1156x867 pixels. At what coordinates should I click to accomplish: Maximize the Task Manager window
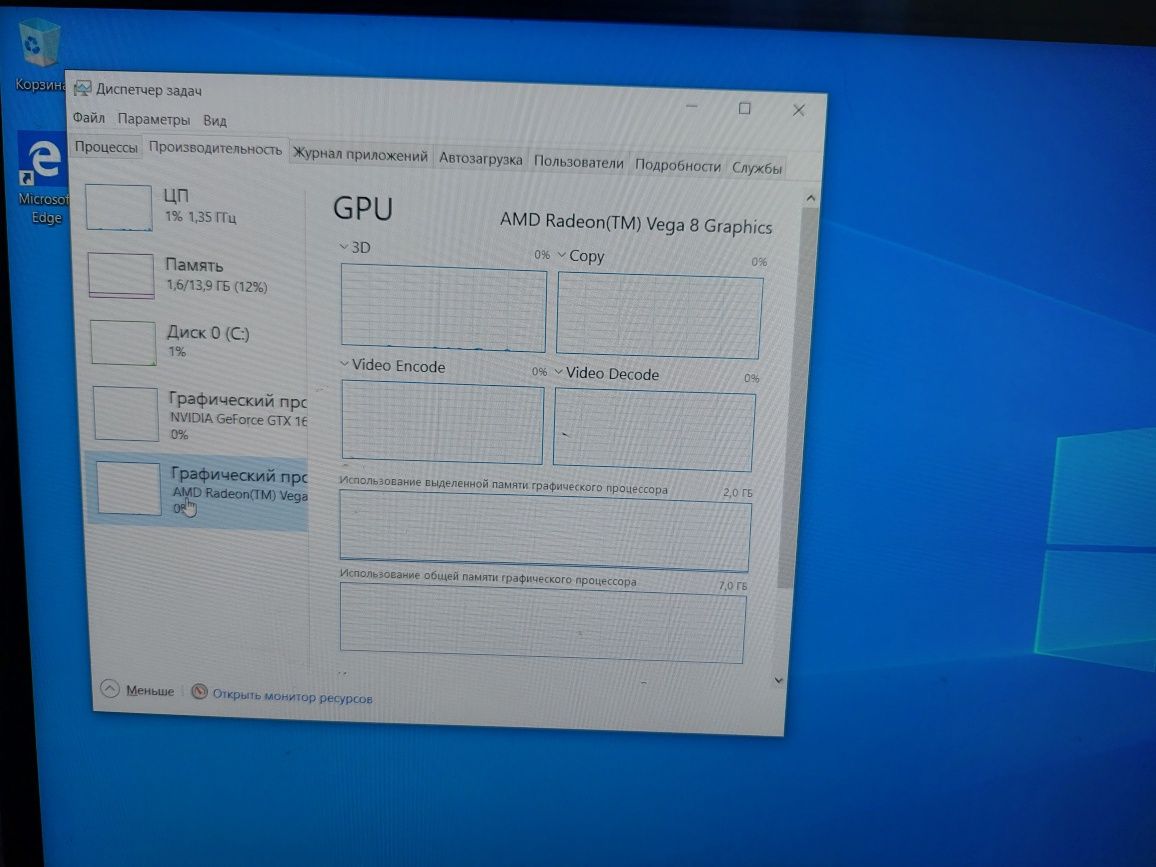point(745,108)
